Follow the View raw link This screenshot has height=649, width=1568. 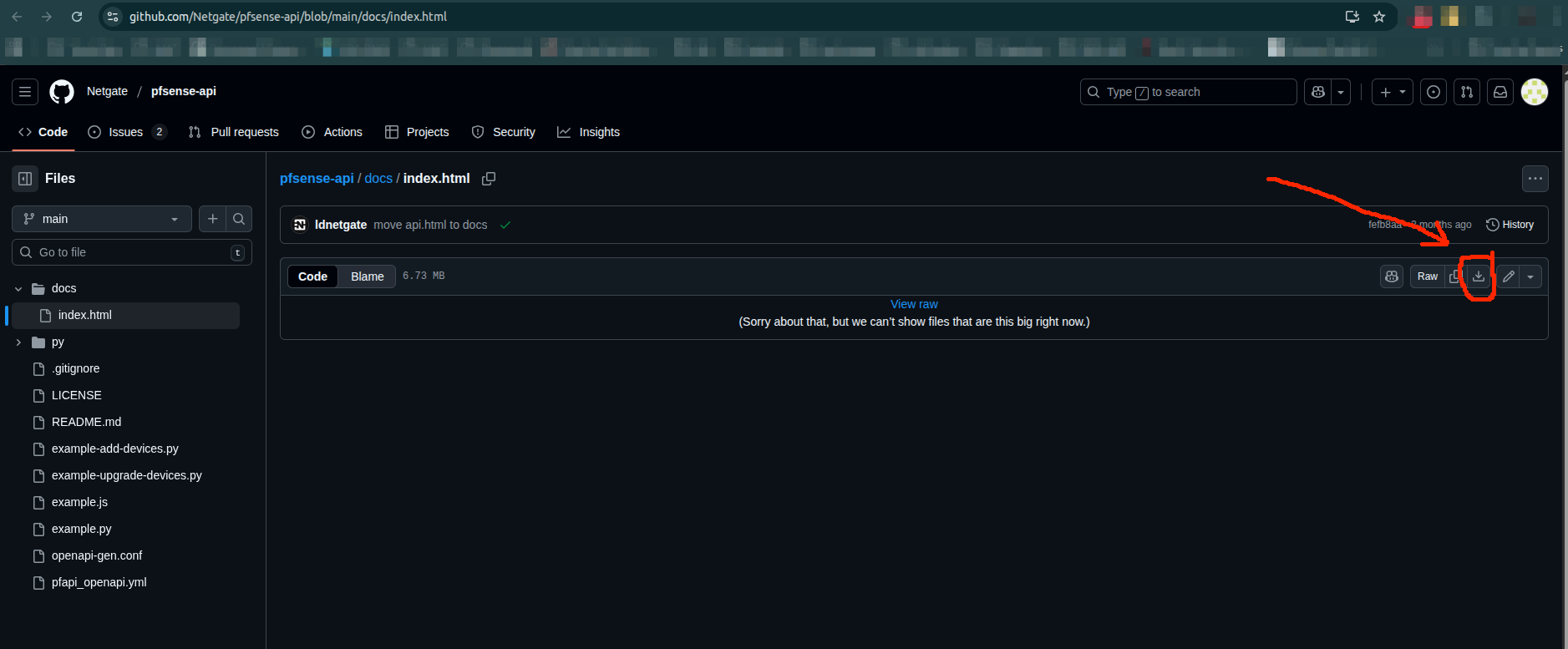(914, 304)
